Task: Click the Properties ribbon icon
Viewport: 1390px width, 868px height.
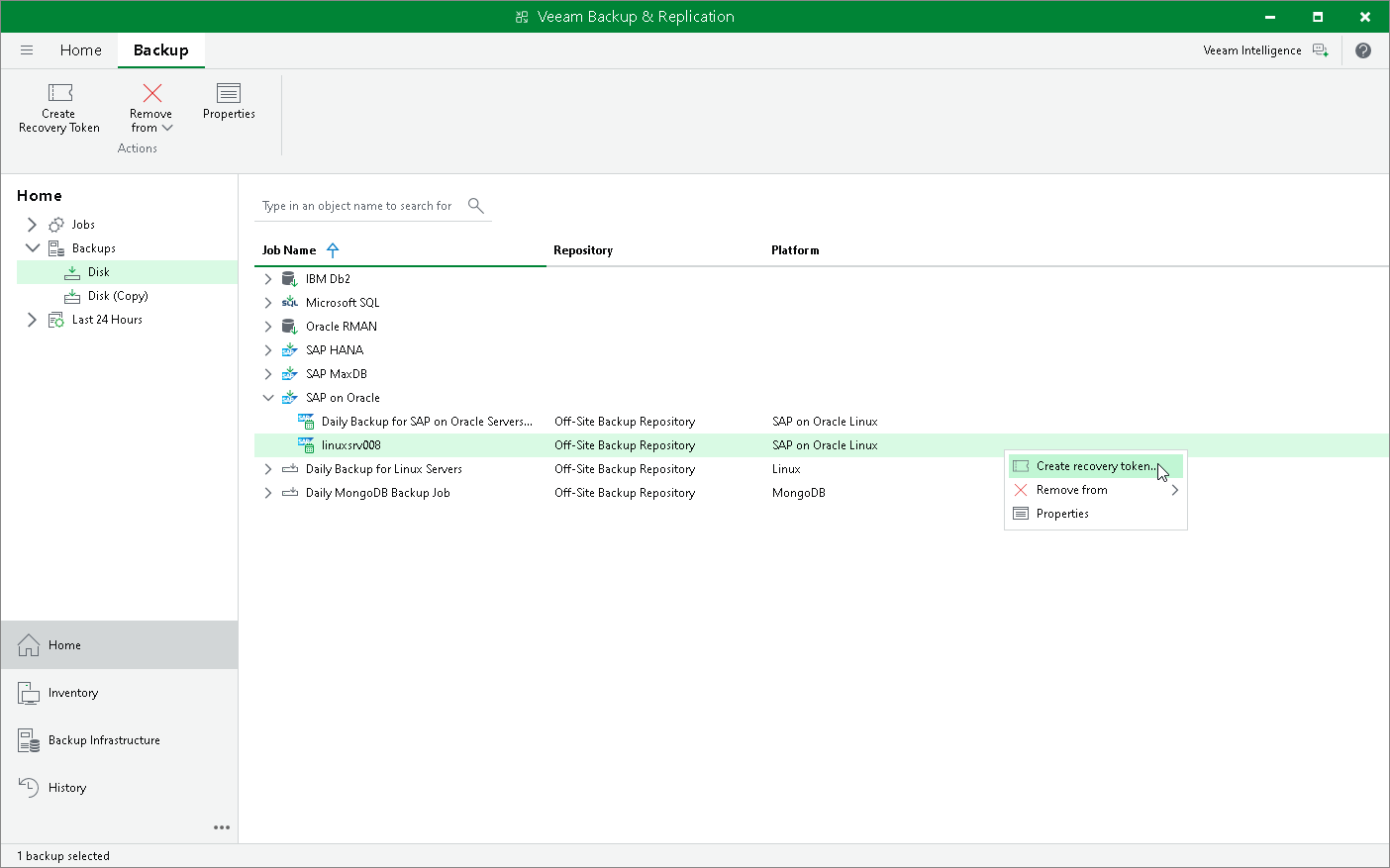Action: [229, 93]
